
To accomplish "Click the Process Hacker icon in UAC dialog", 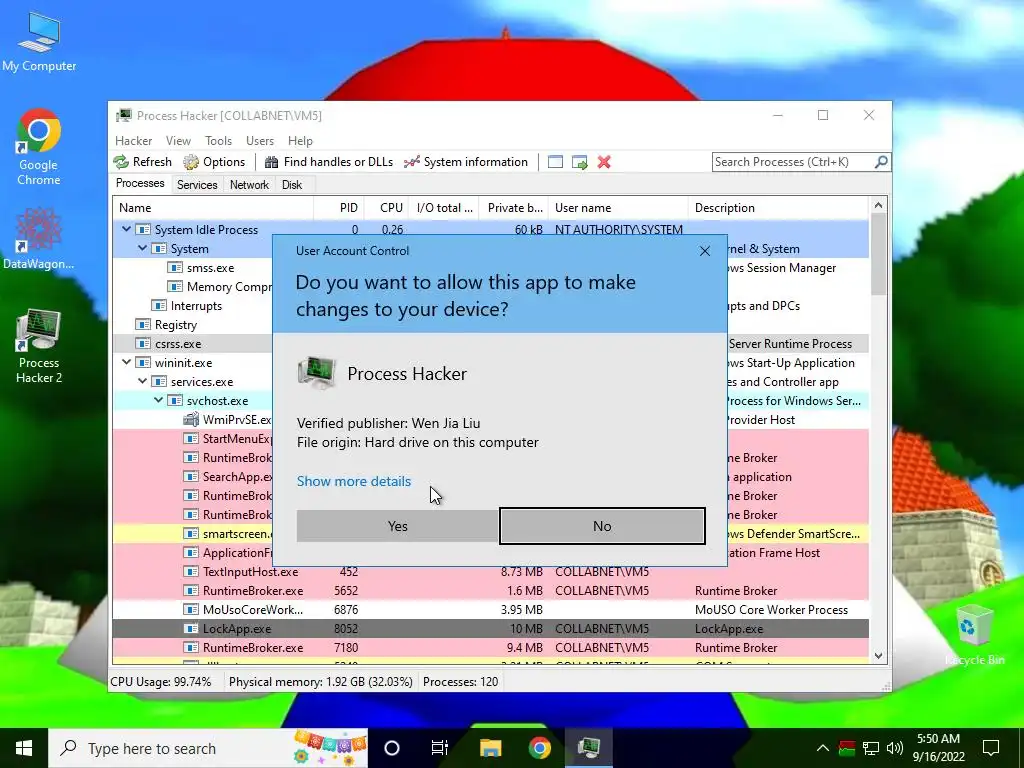I will tap(317, 373).
